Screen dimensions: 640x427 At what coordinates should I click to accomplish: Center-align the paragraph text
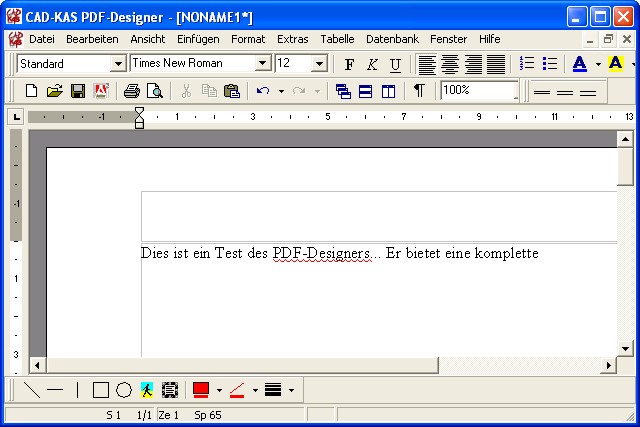pyautogui.click(x=450, y=64)
